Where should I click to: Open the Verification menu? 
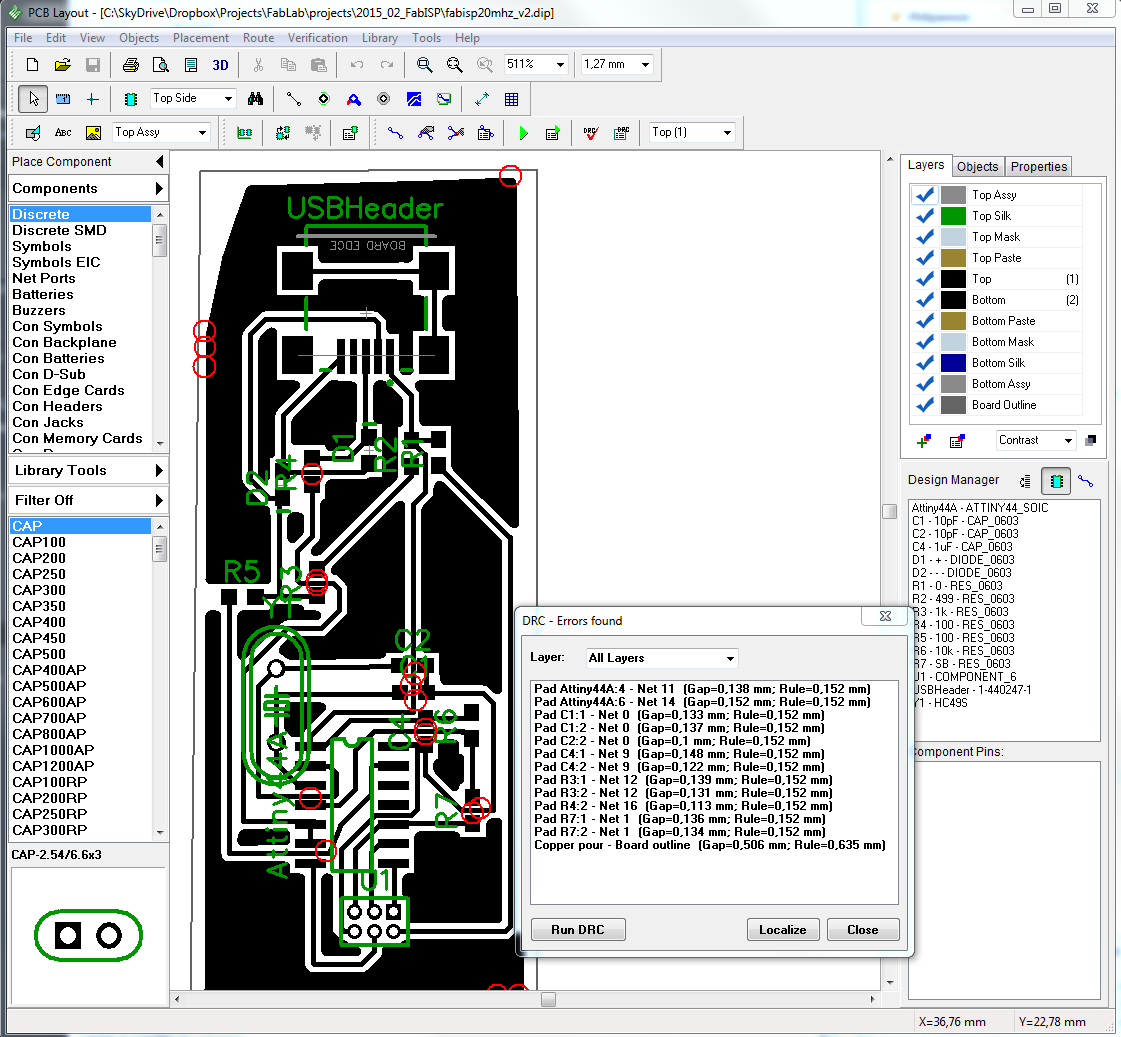(x=317, y=38)
